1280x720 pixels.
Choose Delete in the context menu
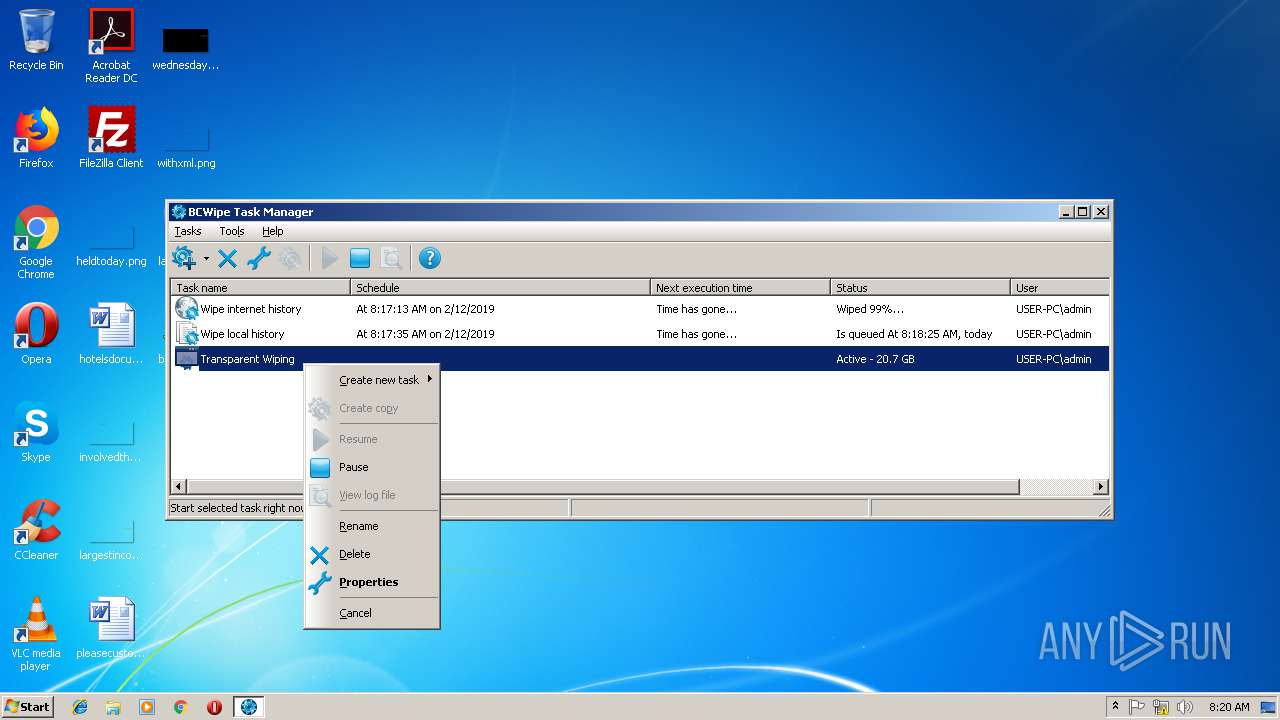(372, 554)
